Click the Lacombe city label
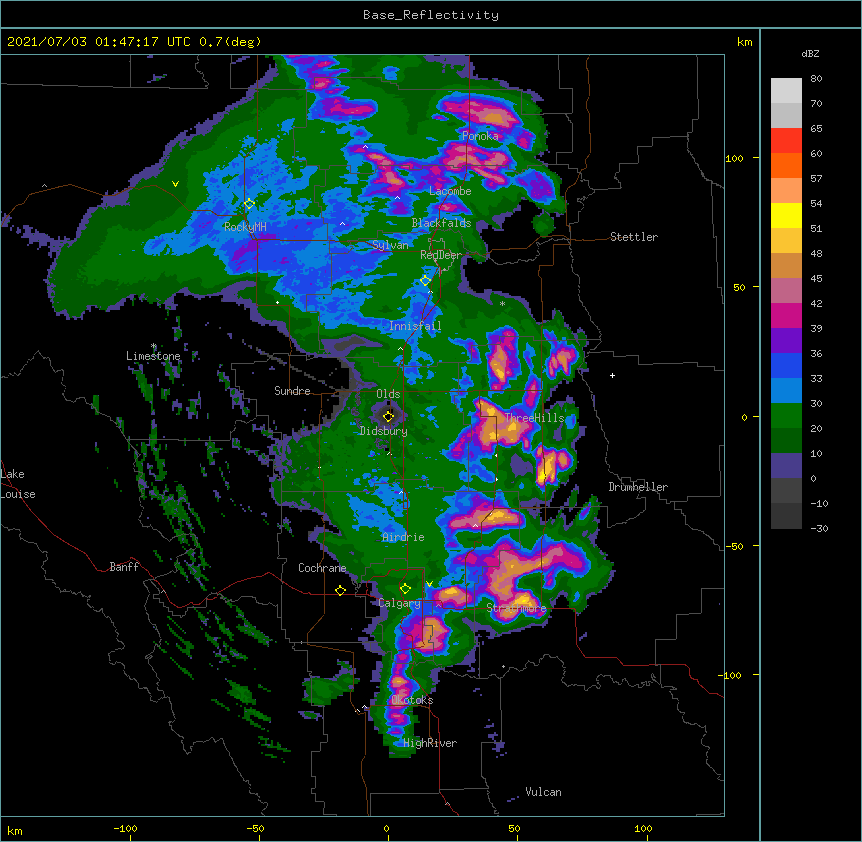862x842 pixels. (x=450, y=191)
